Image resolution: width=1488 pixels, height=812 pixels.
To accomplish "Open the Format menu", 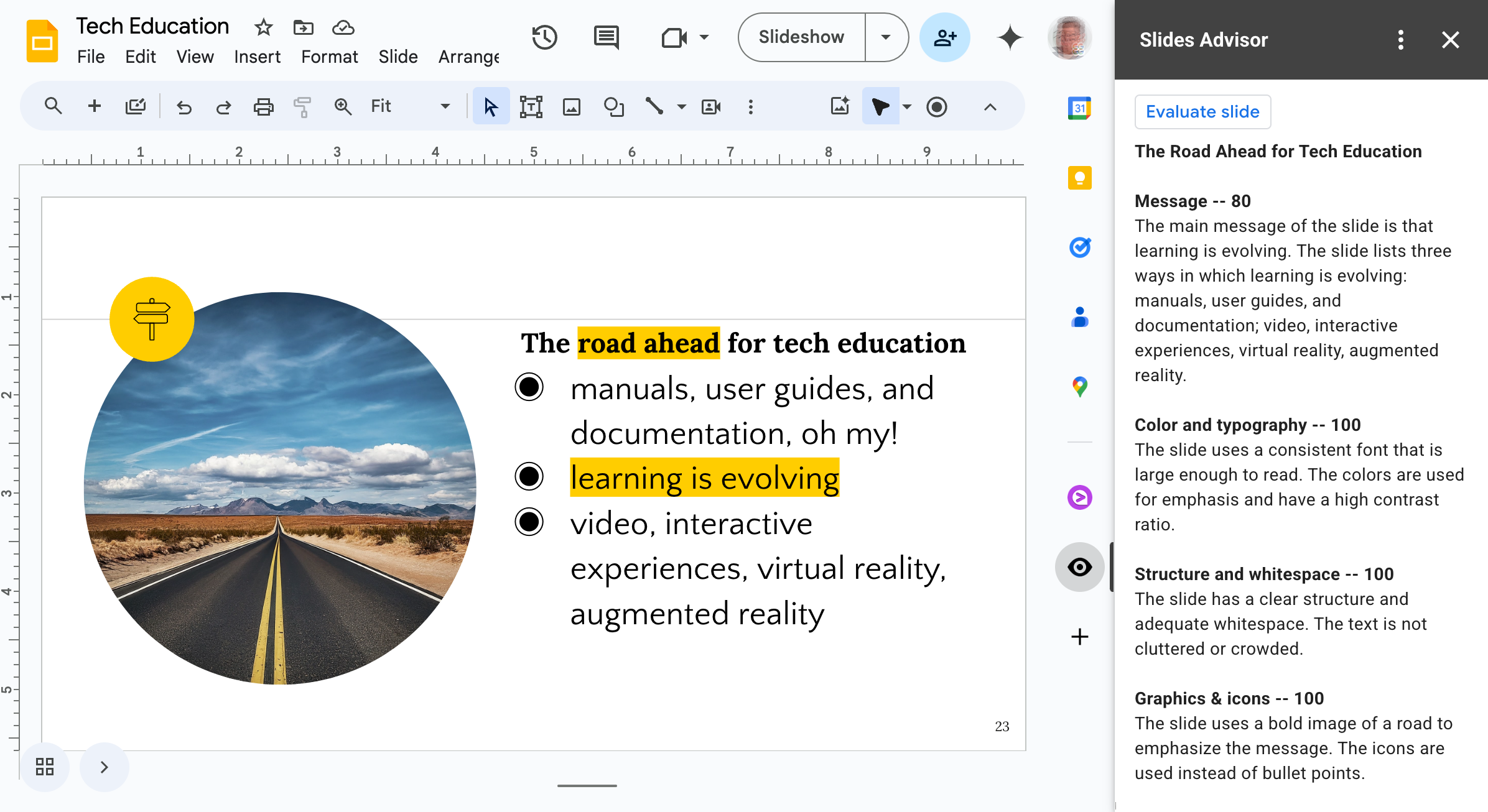I will pyautogui.click(x=328, y=57).
